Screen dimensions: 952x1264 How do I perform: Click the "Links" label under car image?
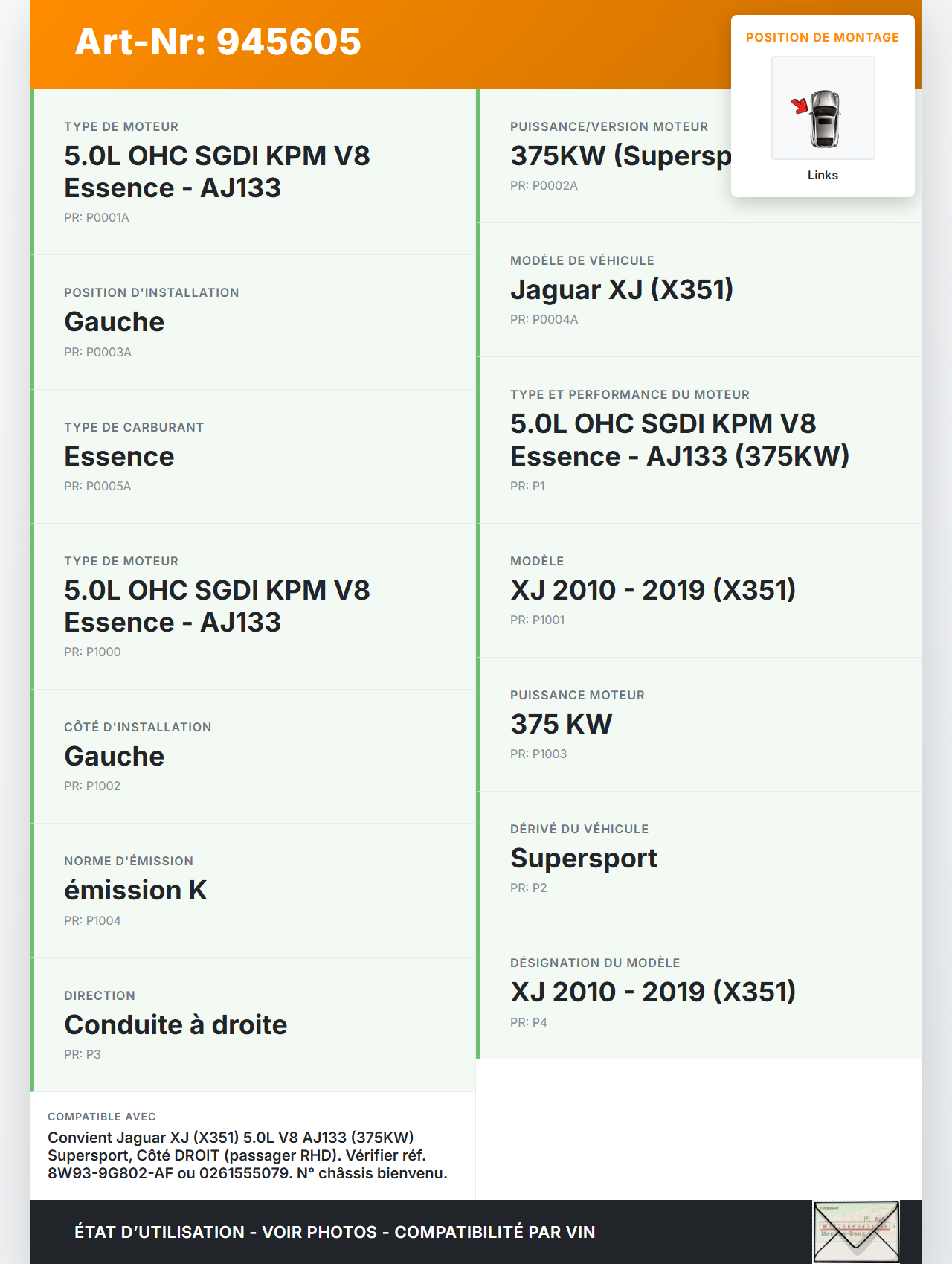[x=823, y=176]
